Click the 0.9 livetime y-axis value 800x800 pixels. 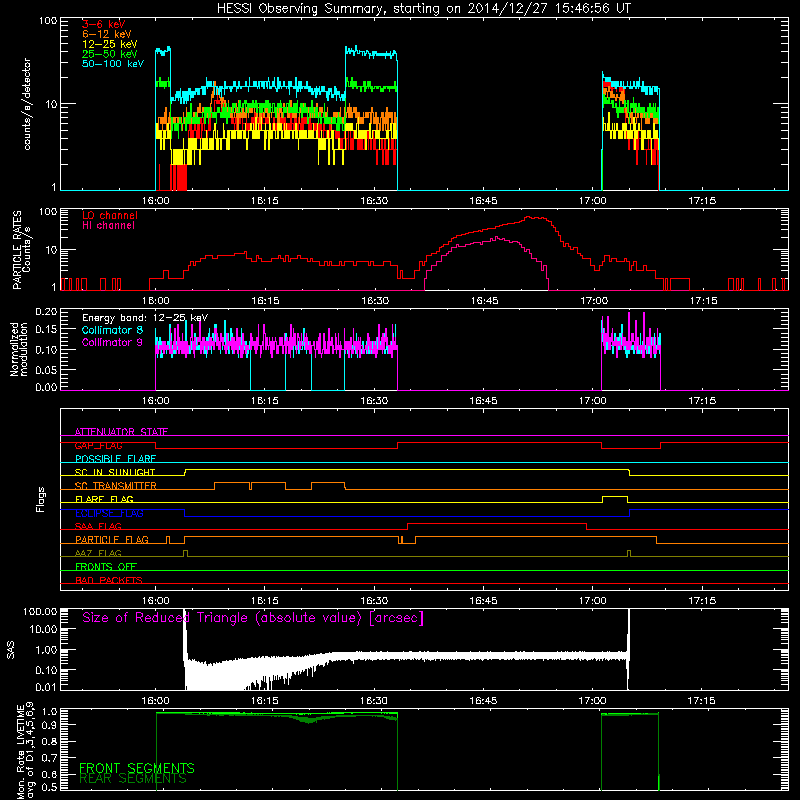[x=51, y=724]
